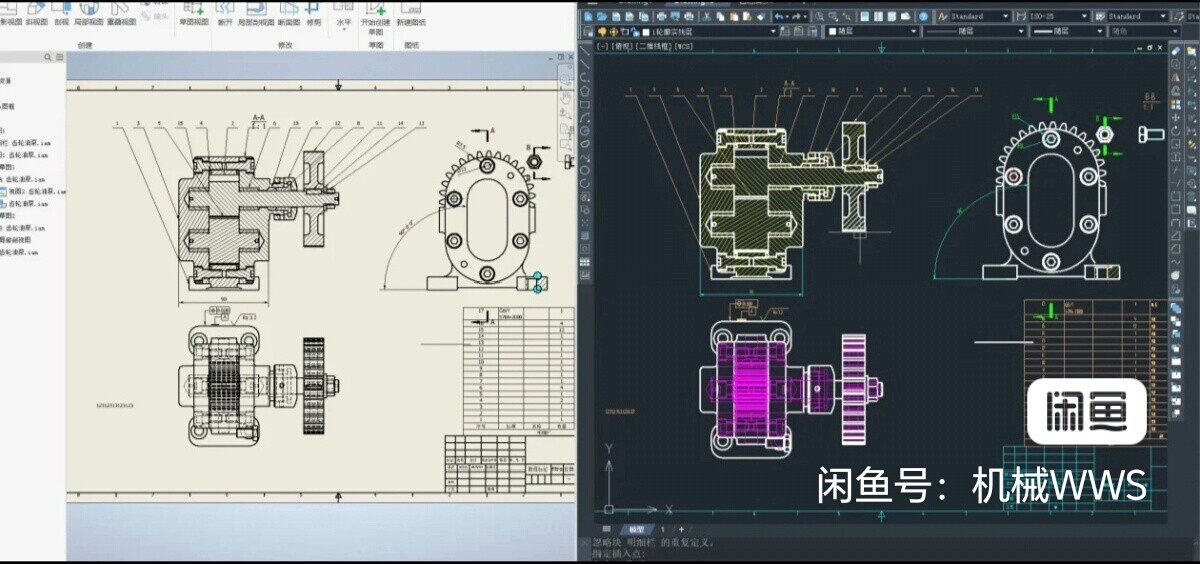
Task: Add new layout with + tab
Action: pos(681,529)
